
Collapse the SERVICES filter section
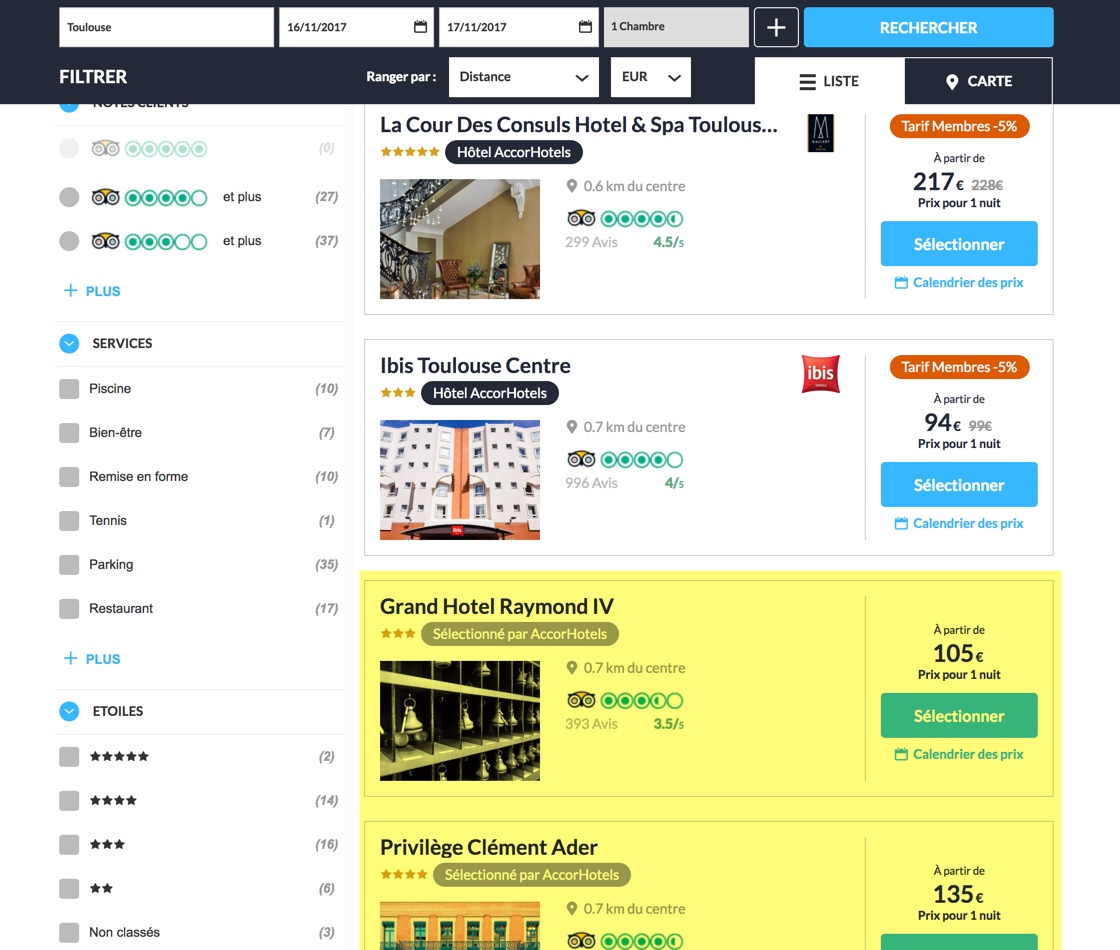(69, 344)
